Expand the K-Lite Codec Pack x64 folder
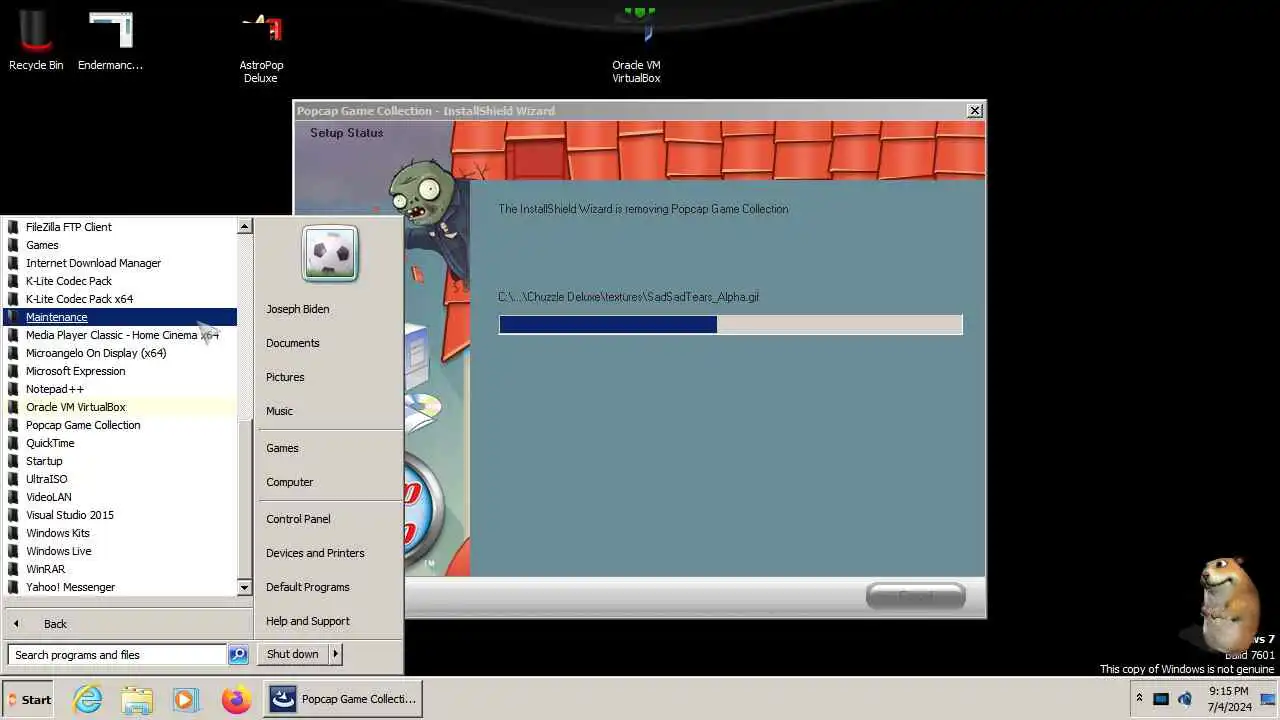This screenshot has width=1280, height=720. tap(121, 299)
